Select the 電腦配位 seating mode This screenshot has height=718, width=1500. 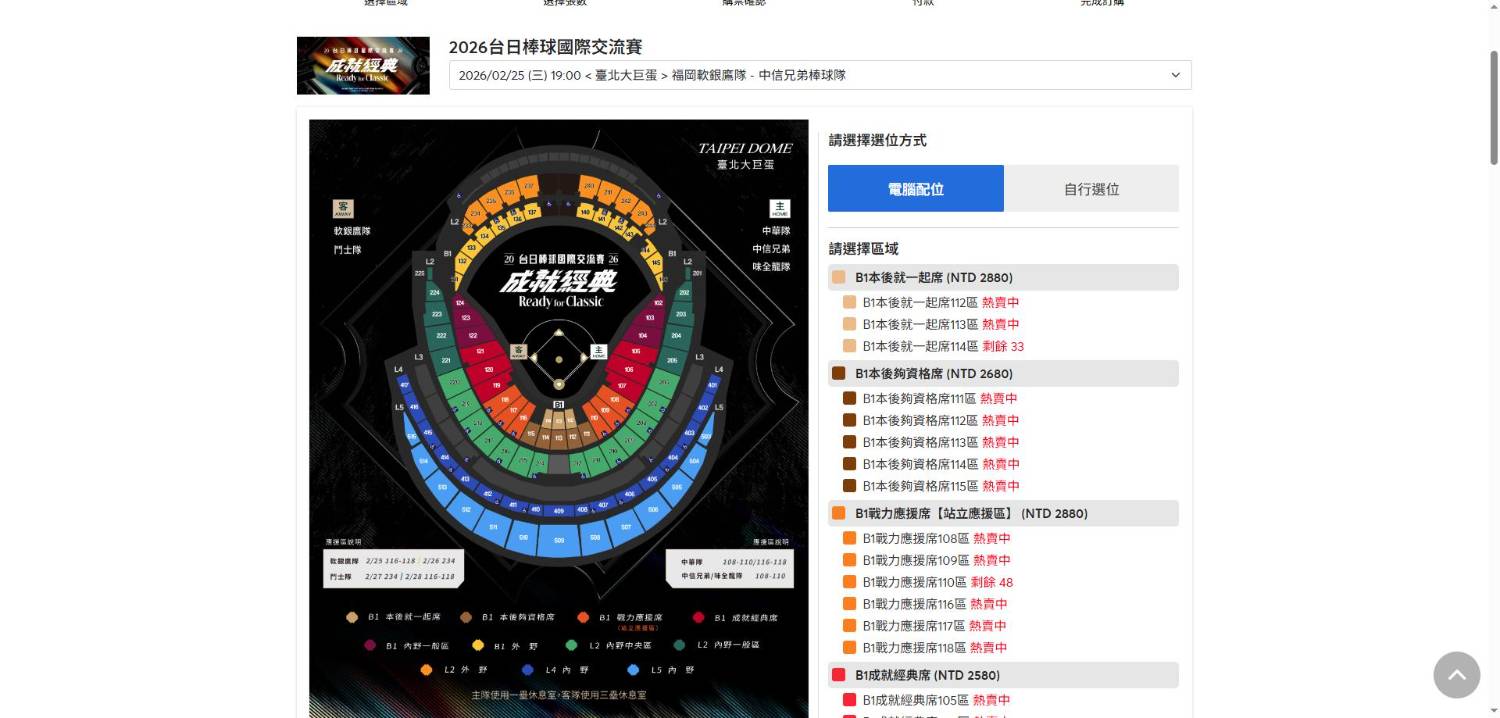pos(915,188)
